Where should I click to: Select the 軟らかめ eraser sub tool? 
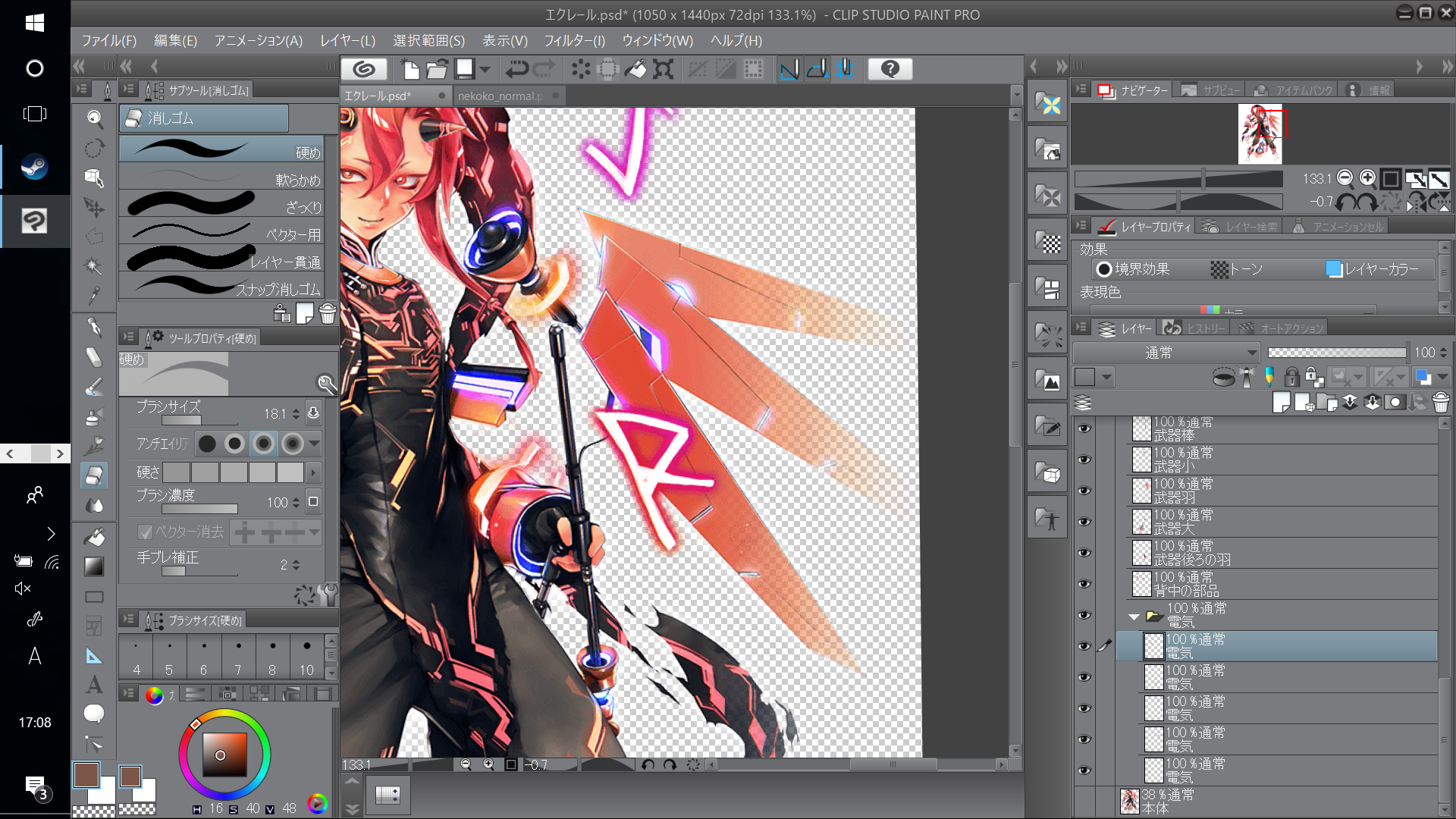pos(221,180)
